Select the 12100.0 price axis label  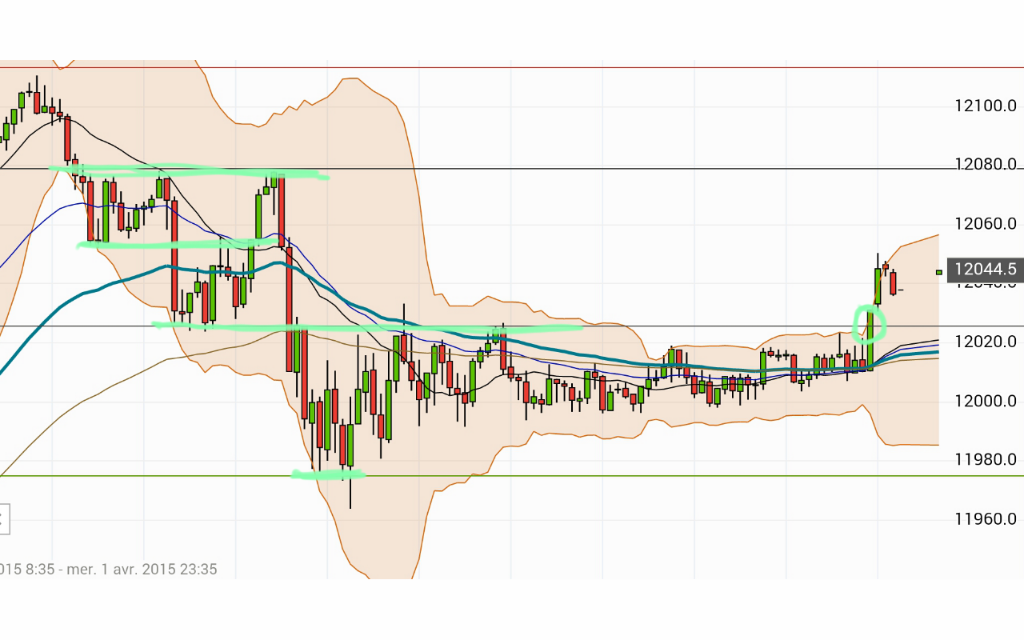click(985, 106)
